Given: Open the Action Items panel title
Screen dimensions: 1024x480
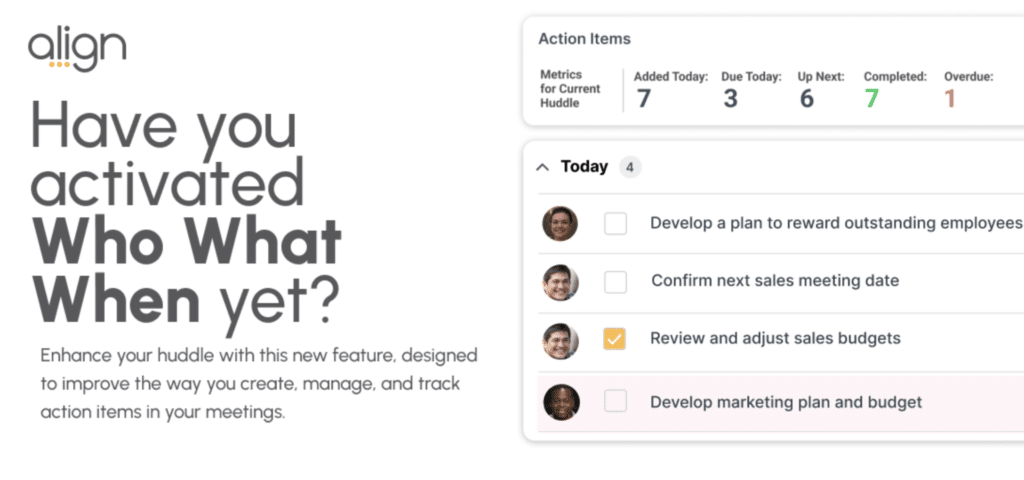Looking at the screenshot, I should pyautogui.click(x=584, y=39).
